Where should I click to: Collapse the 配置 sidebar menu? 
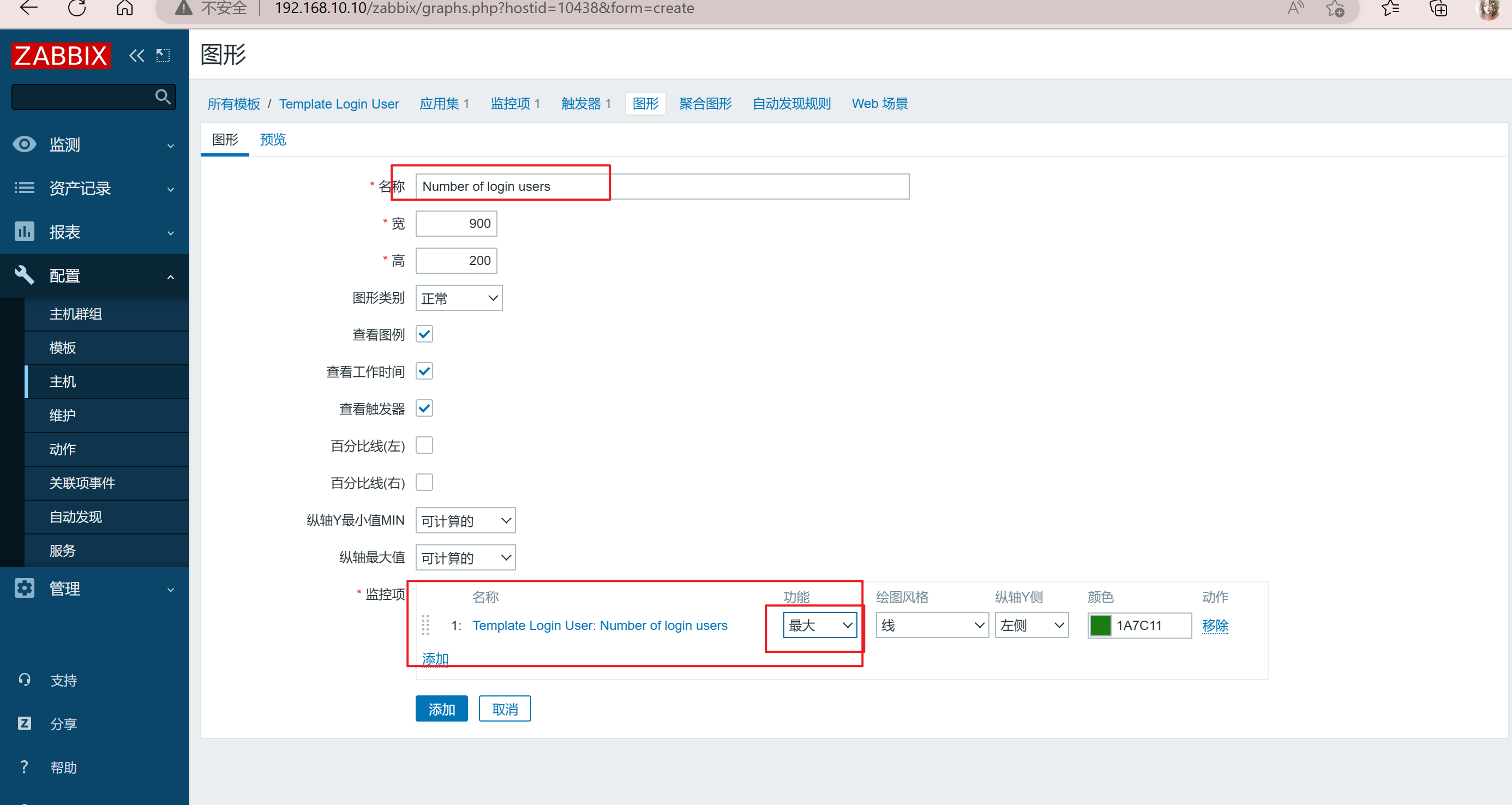pos(94,275)
